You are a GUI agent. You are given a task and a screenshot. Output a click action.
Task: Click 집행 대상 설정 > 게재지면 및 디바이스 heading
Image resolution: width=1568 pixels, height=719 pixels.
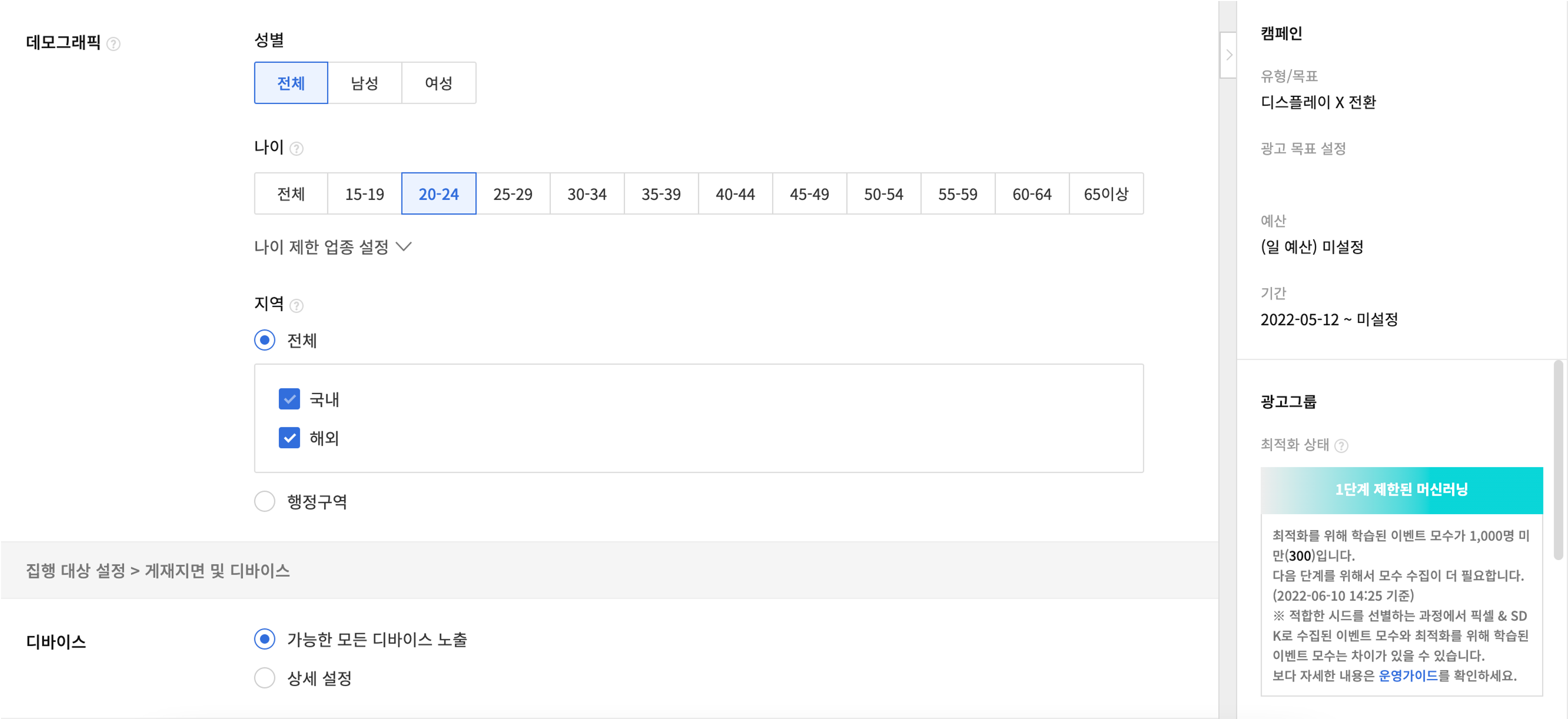157,571
